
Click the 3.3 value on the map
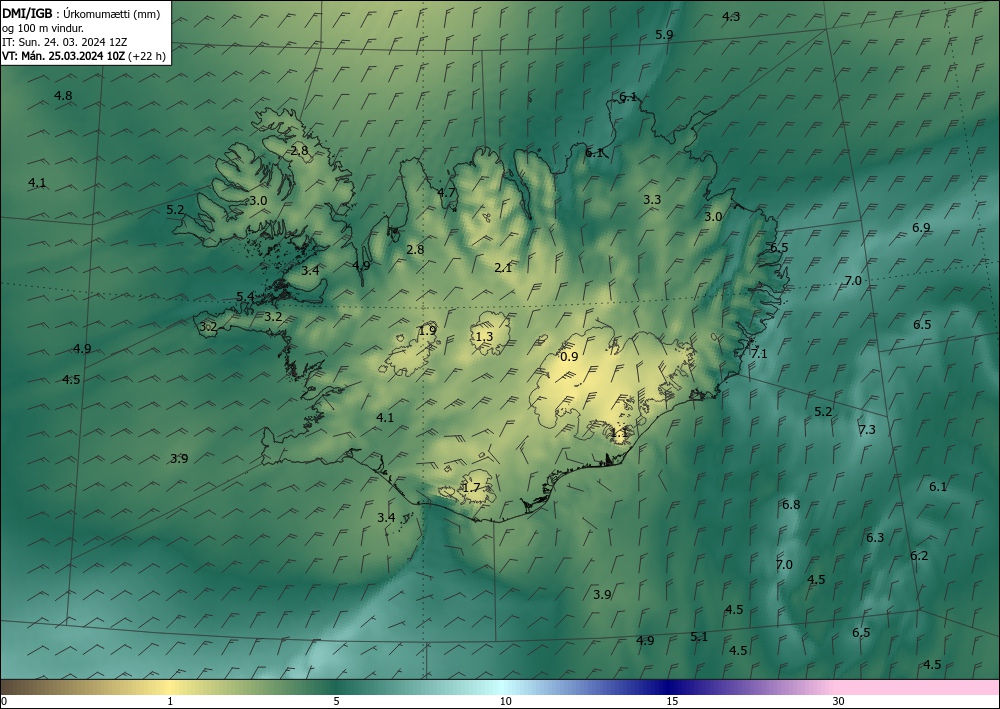click(652, 200)
